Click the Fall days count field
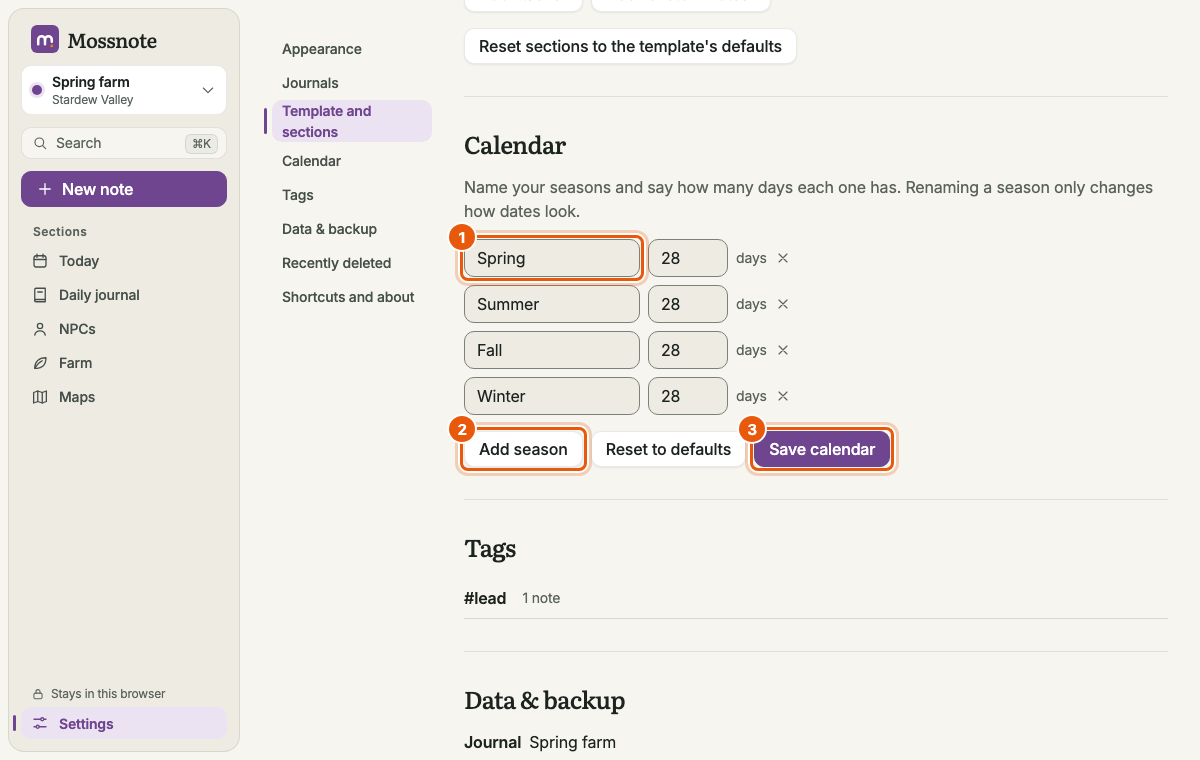1200x760 pixels. [x=688, y=350]
